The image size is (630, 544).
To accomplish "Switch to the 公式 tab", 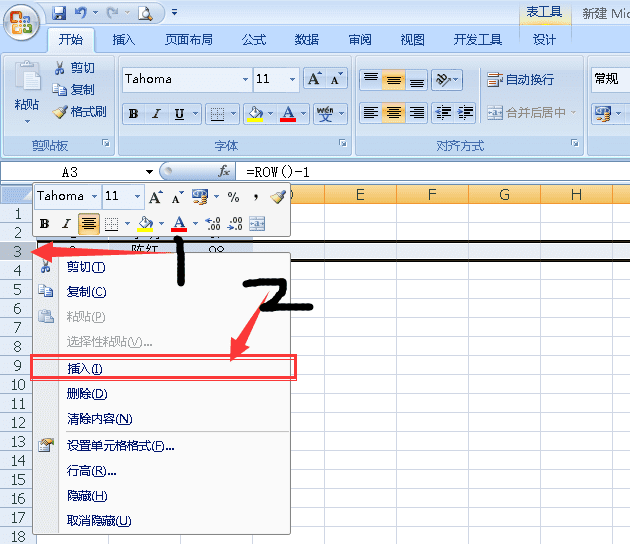I will point(254,39).
